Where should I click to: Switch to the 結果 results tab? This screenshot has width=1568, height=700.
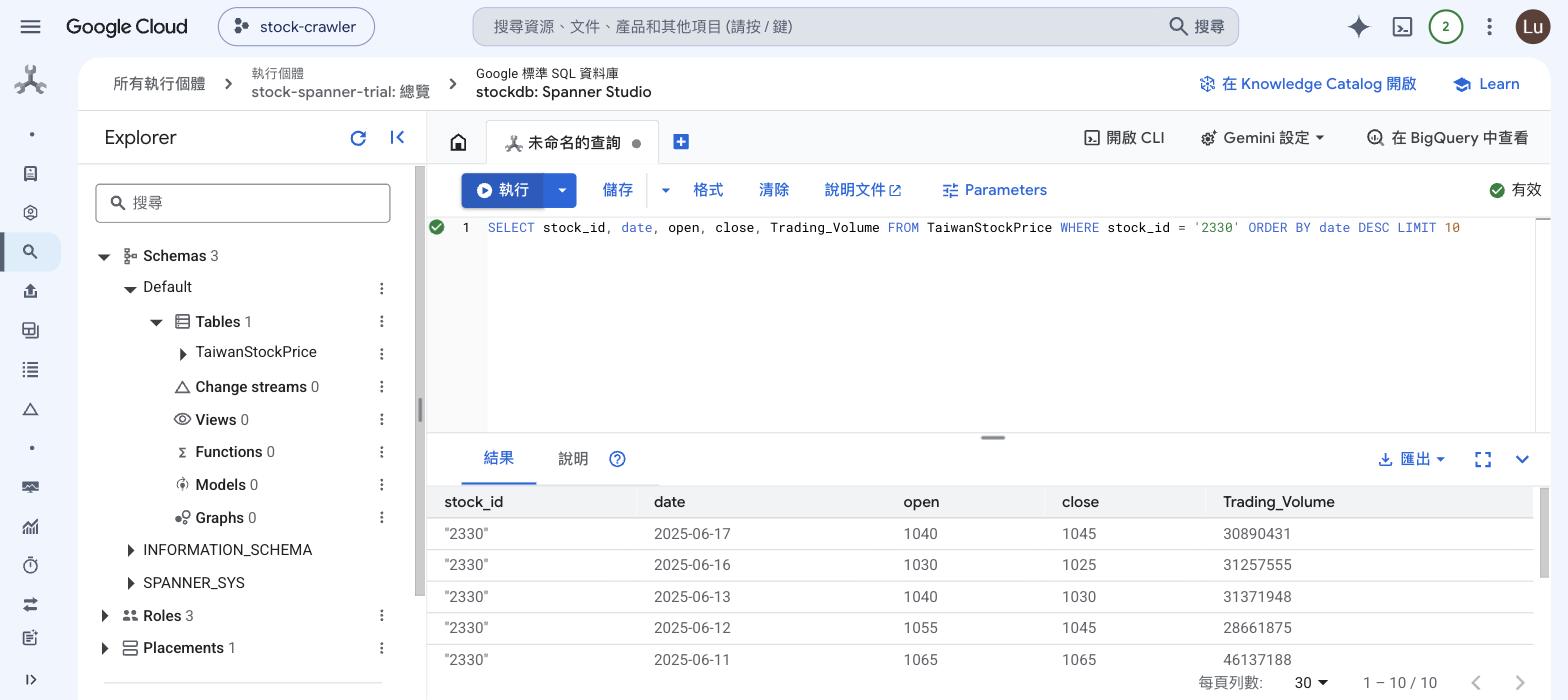coord(498,458)
